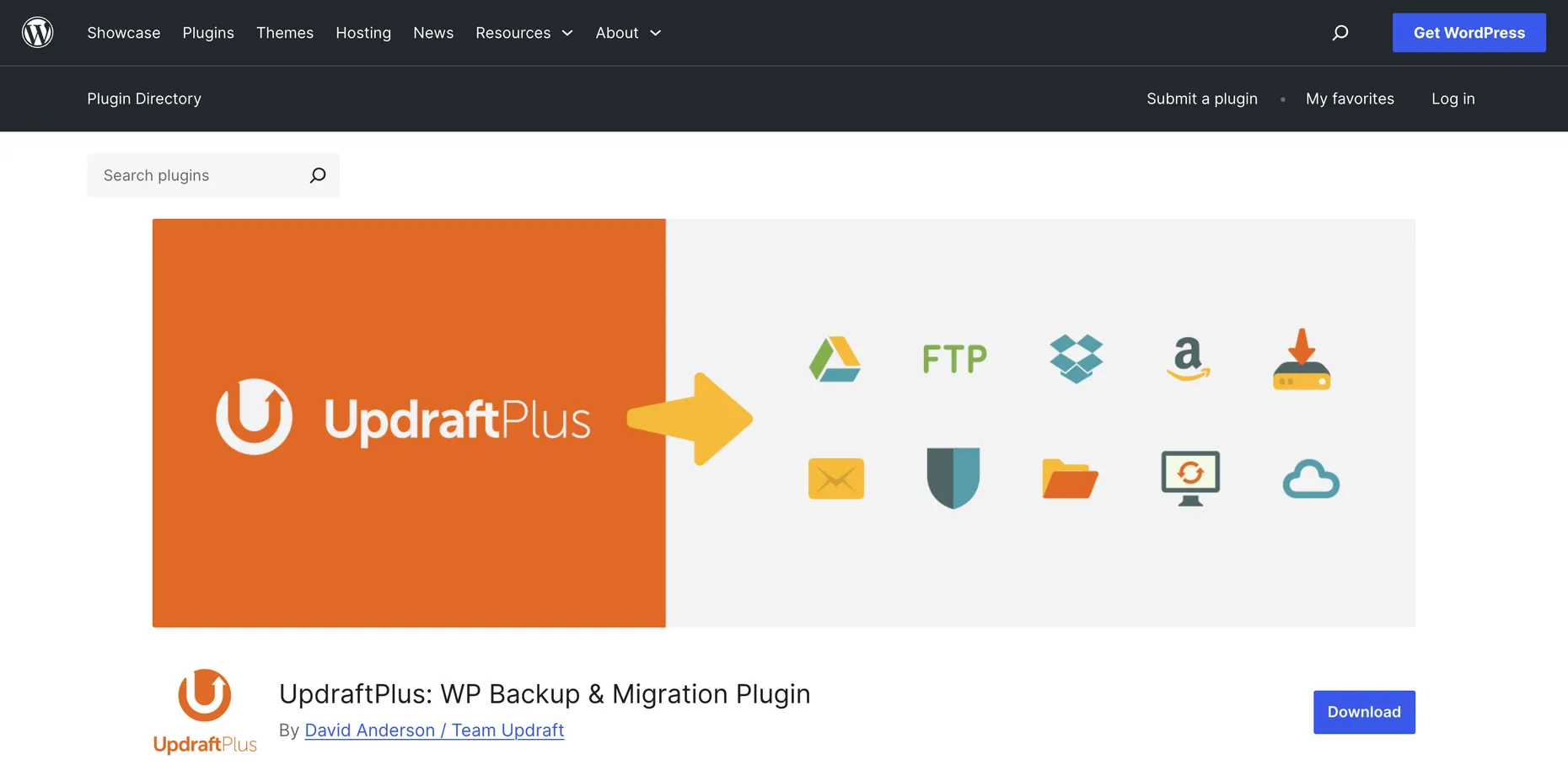Click the Dropbox icon in banner

(1076, 359)
